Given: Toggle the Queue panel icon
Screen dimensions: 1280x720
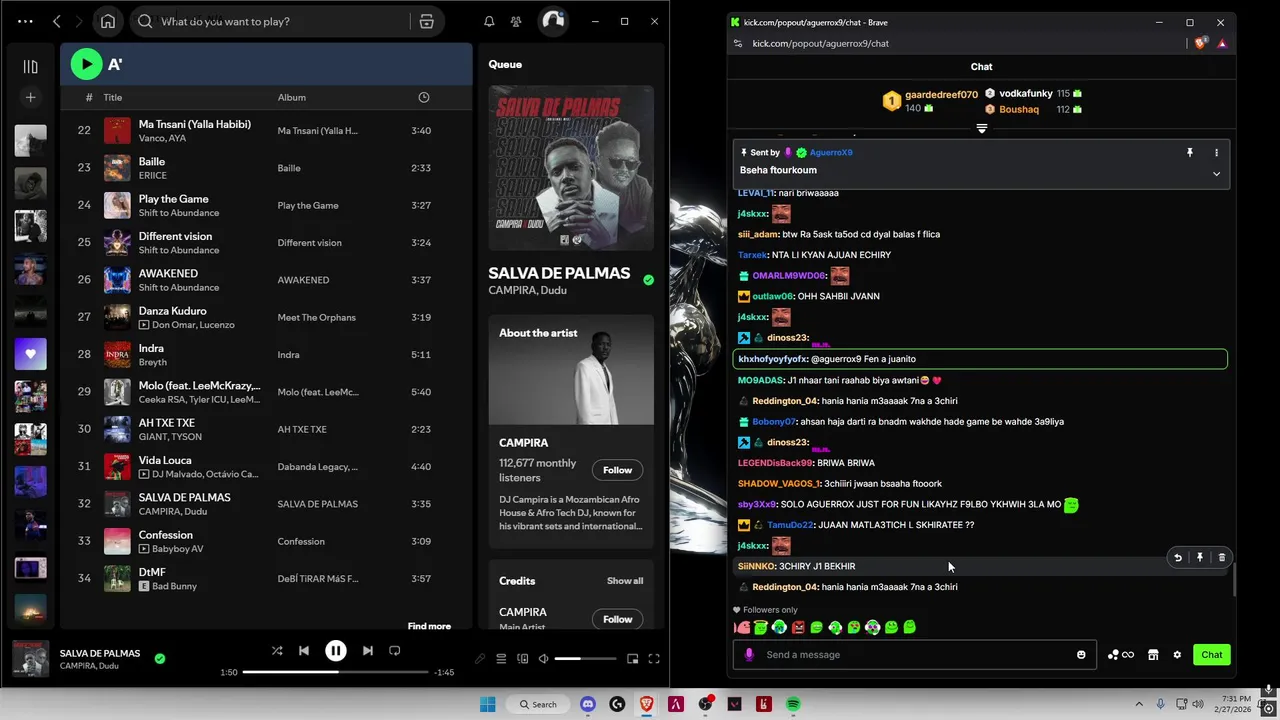Looking at the screenshot, I should click(502, 659).
